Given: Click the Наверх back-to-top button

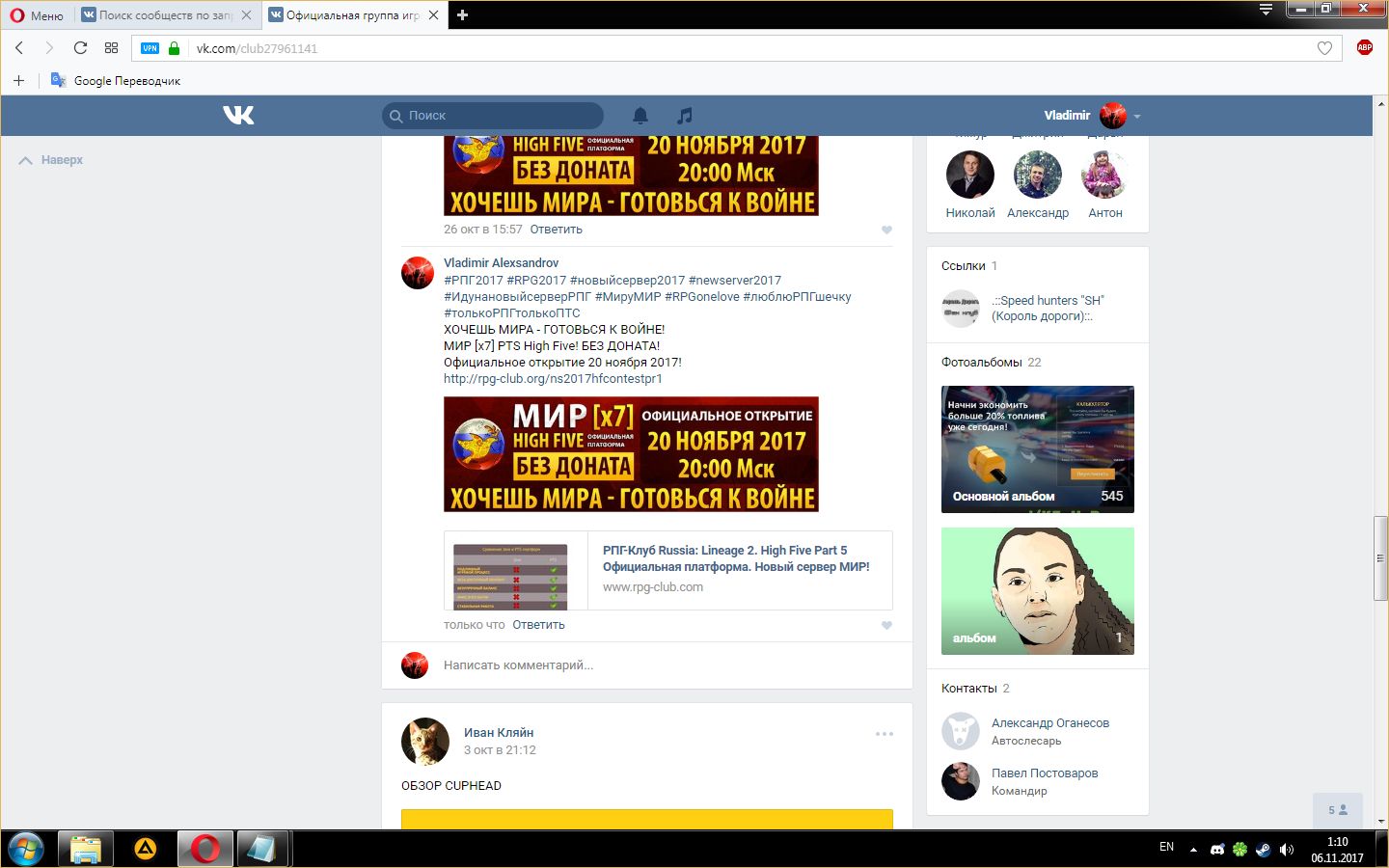Looking at the screenshot, I should [52, 160].
